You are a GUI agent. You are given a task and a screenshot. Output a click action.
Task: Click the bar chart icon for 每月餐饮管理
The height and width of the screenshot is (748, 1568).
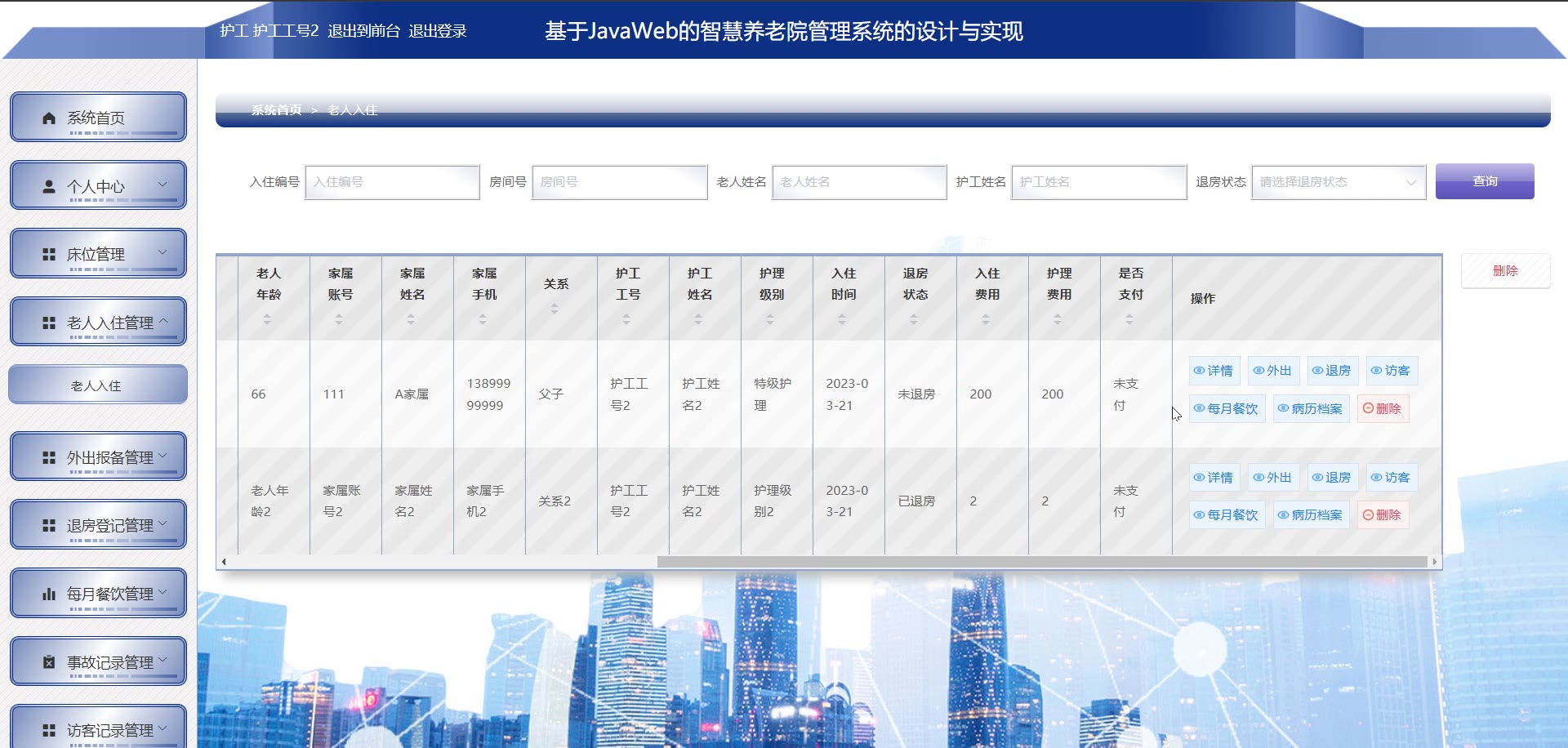click(49, 594)
